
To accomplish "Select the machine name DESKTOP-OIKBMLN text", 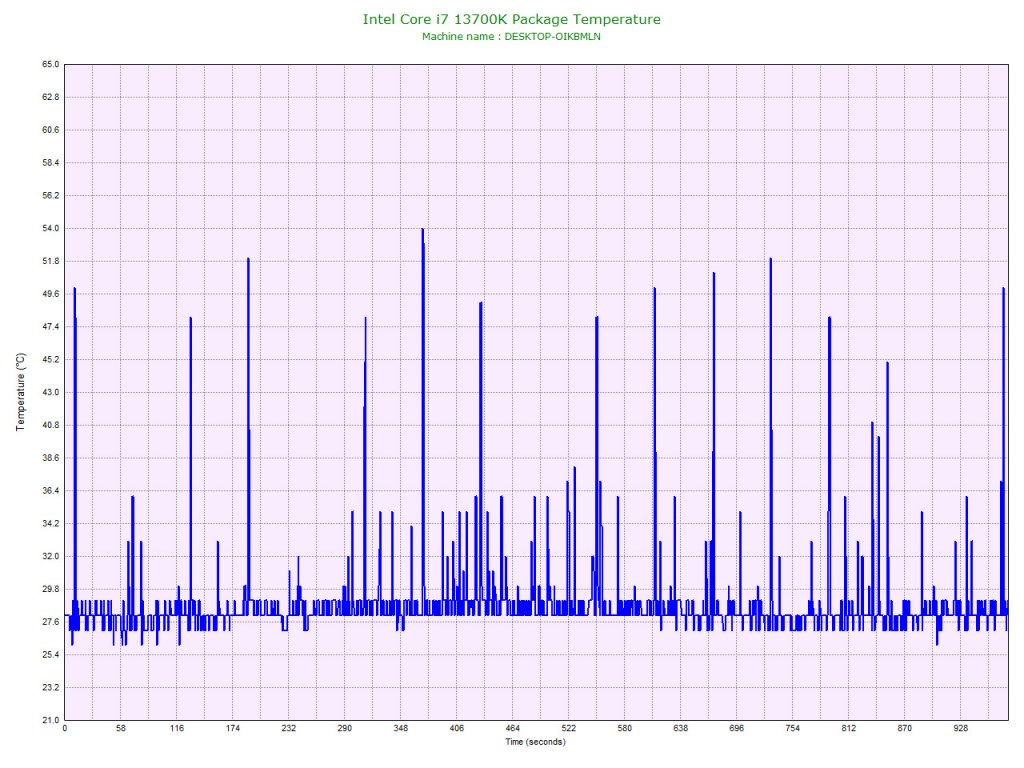I will point(511,36).
